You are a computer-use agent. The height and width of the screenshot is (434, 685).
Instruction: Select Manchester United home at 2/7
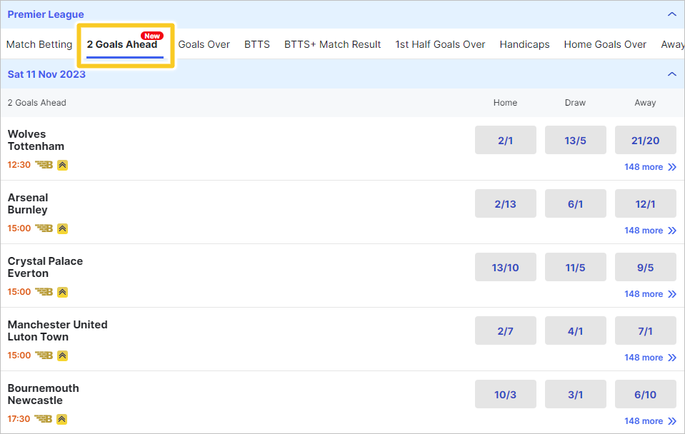[x=505, y=331]
